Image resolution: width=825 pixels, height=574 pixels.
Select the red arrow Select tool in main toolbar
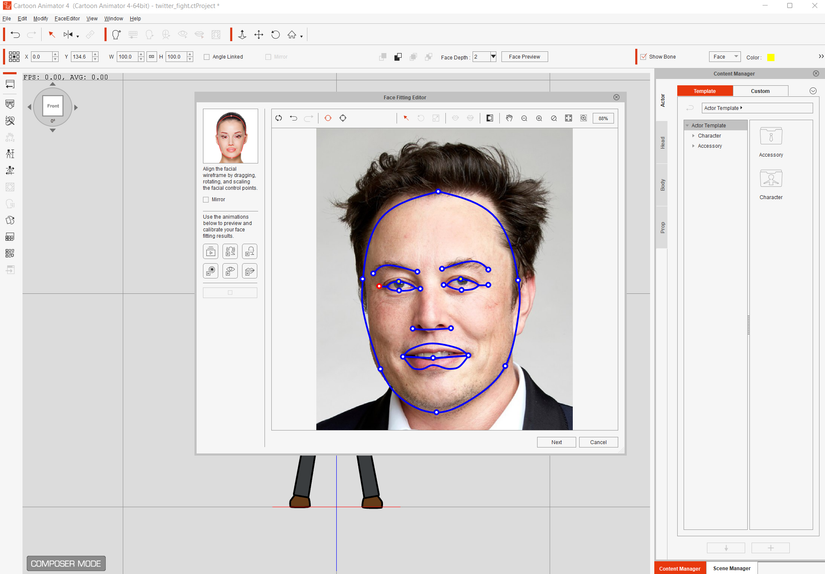(52, 35)
